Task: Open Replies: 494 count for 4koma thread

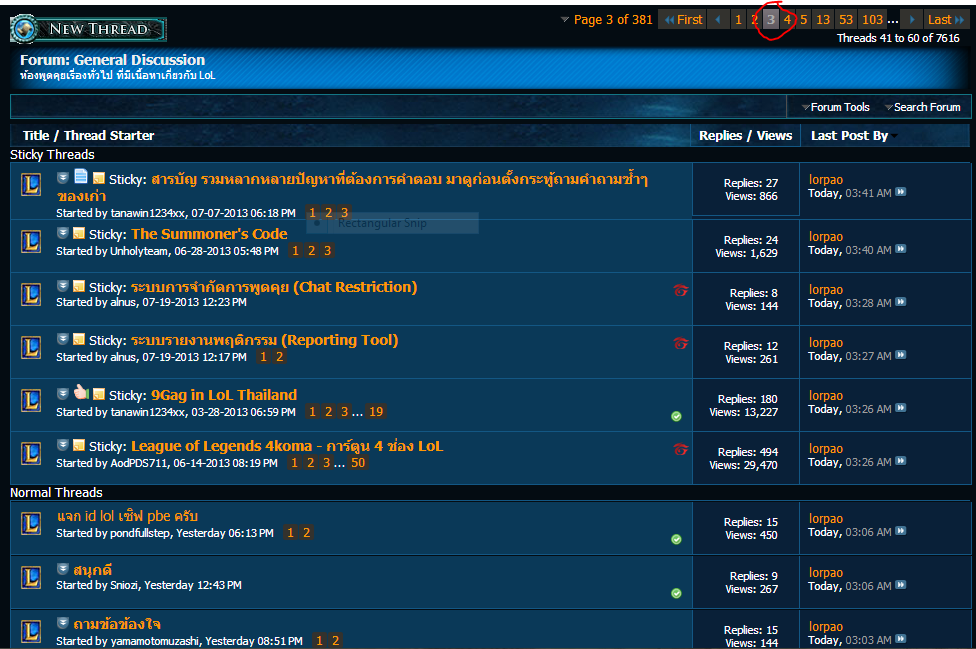Action: coord(748,452)
